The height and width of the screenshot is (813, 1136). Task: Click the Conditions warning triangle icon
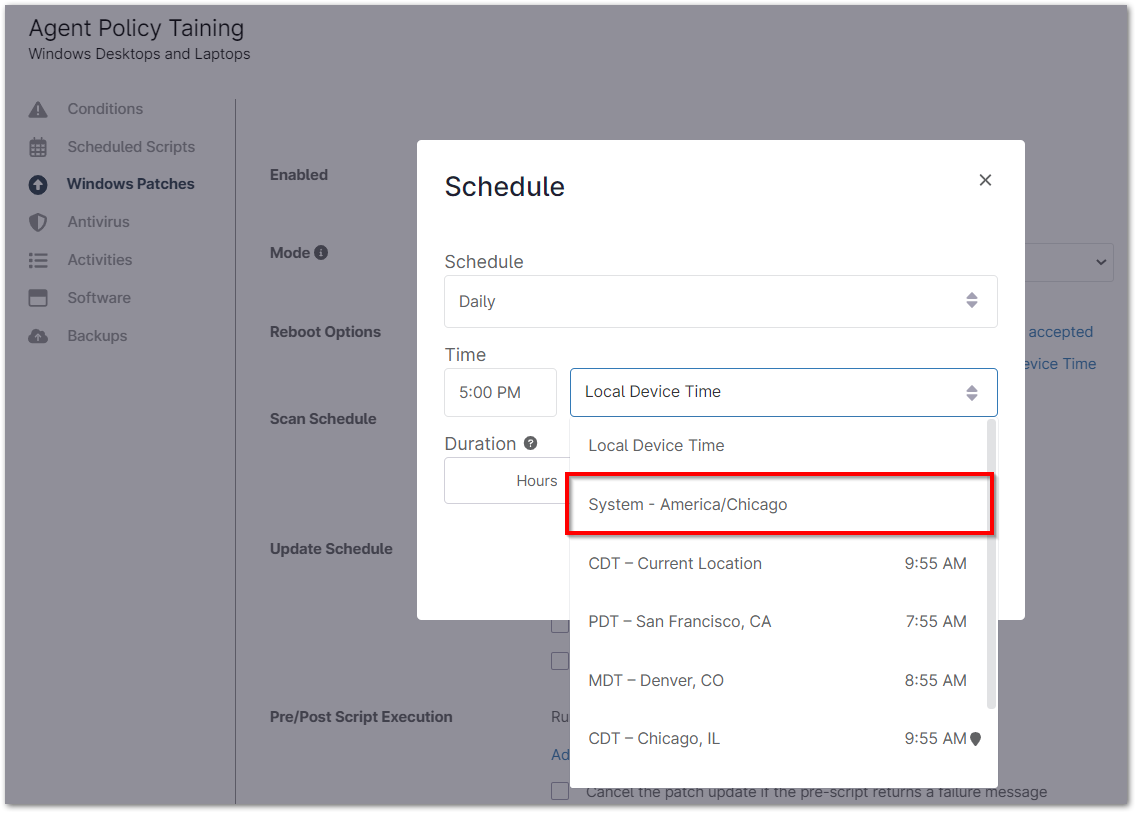click(x=38, y=110)
